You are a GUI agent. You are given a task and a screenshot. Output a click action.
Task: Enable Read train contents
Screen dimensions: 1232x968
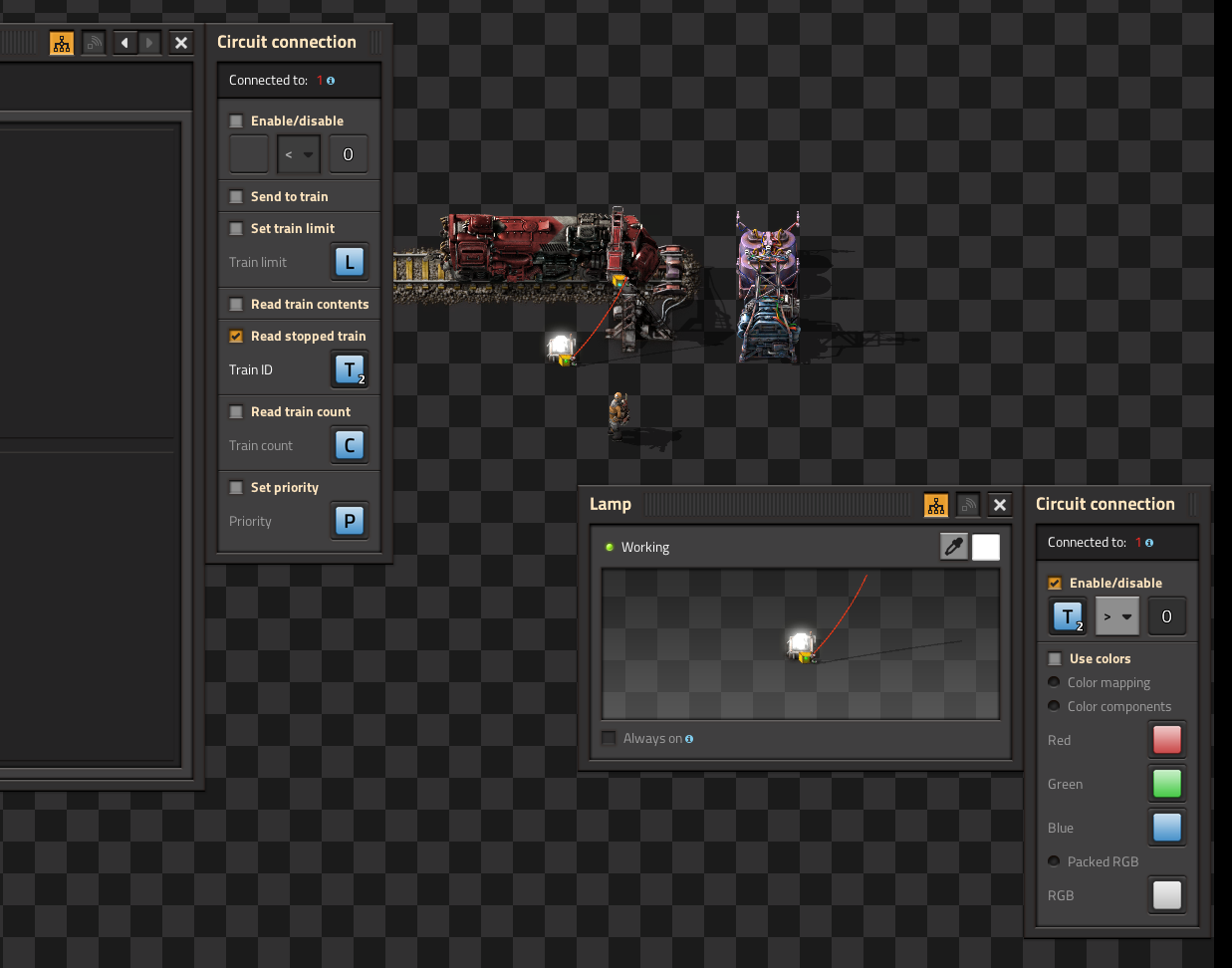coord(236,304)
